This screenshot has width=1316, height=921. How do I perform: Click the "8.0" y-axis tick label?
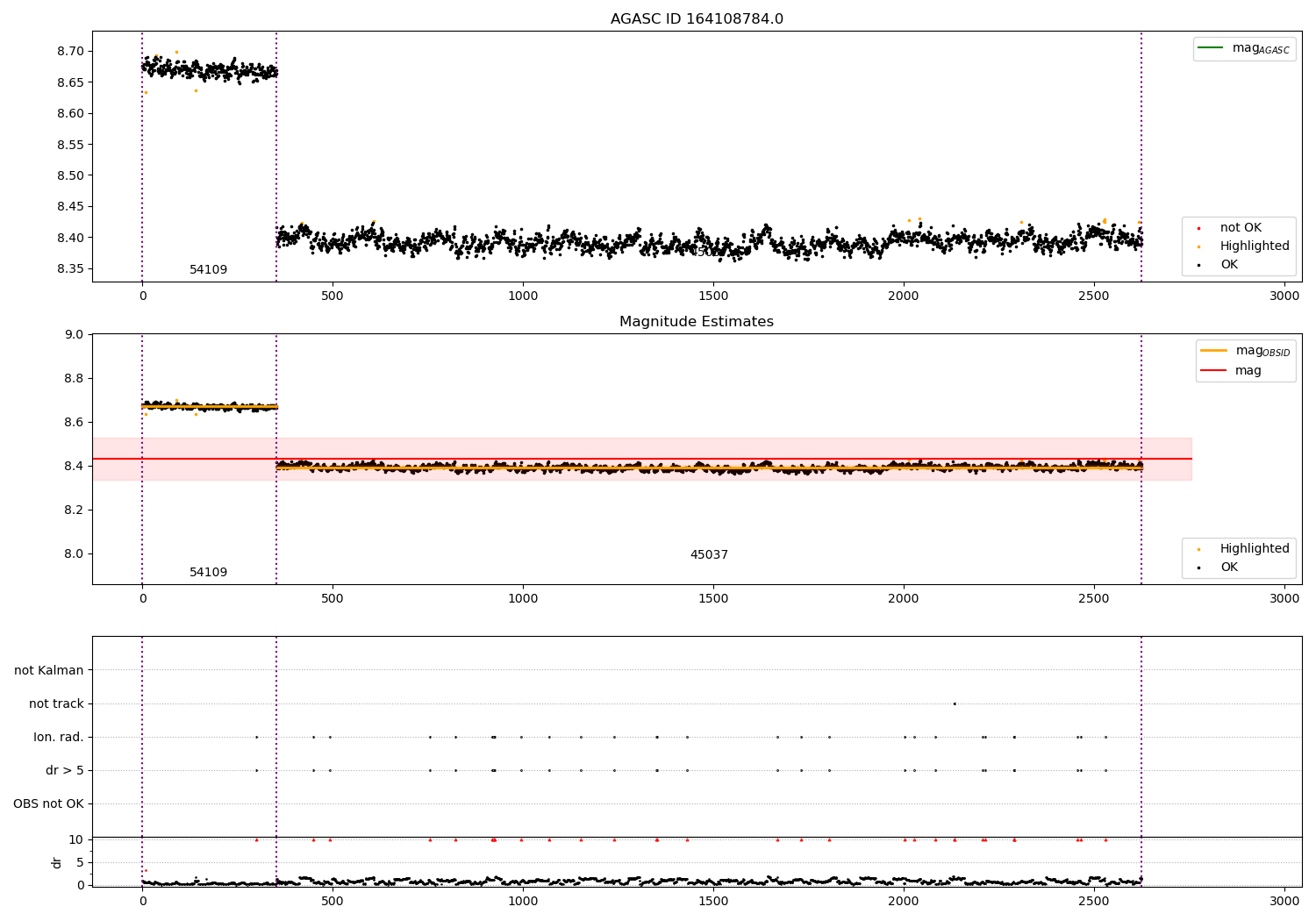(75, 553)
